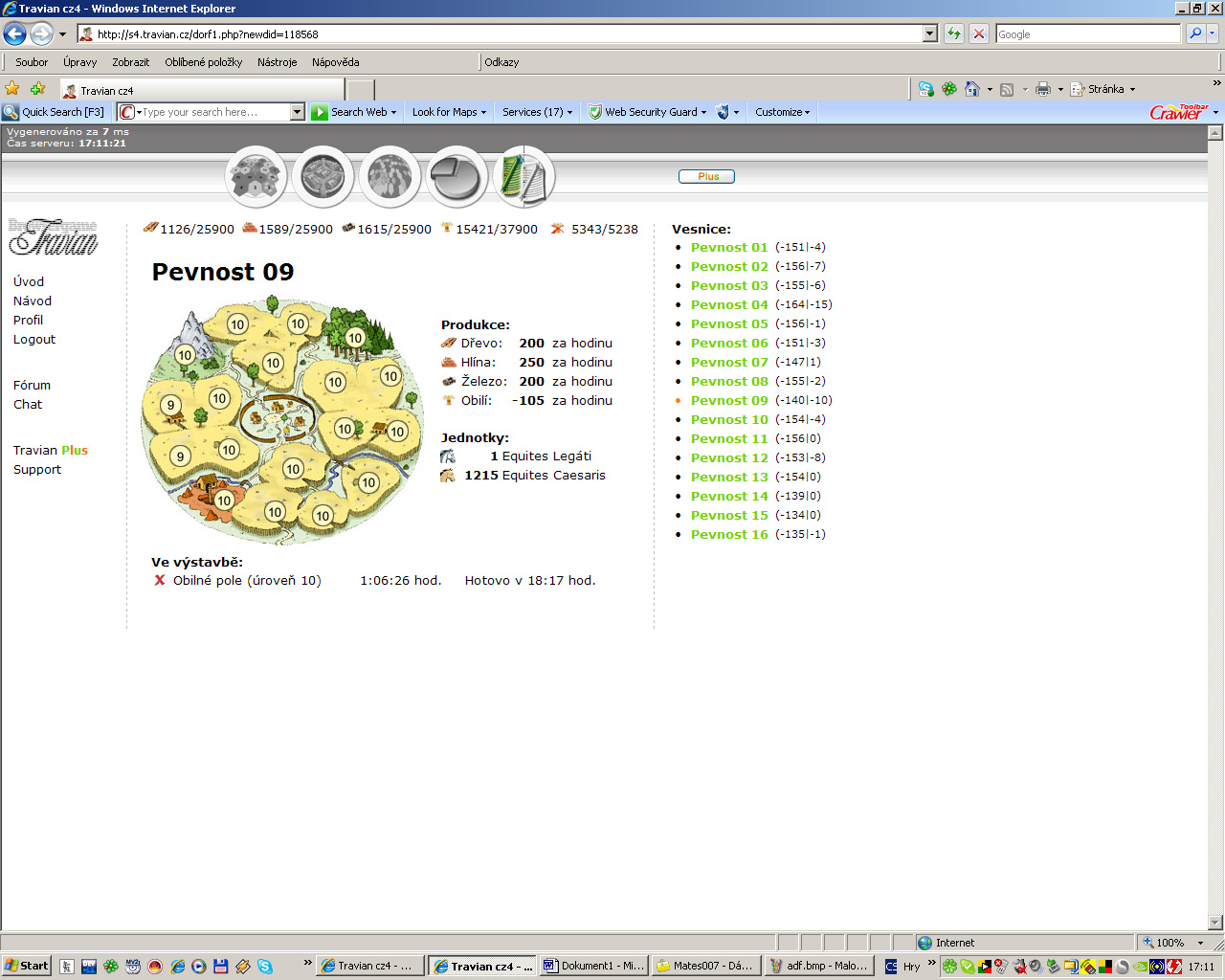
Task: Open the resource fields overview icon
Action: [x=256, y=176]
